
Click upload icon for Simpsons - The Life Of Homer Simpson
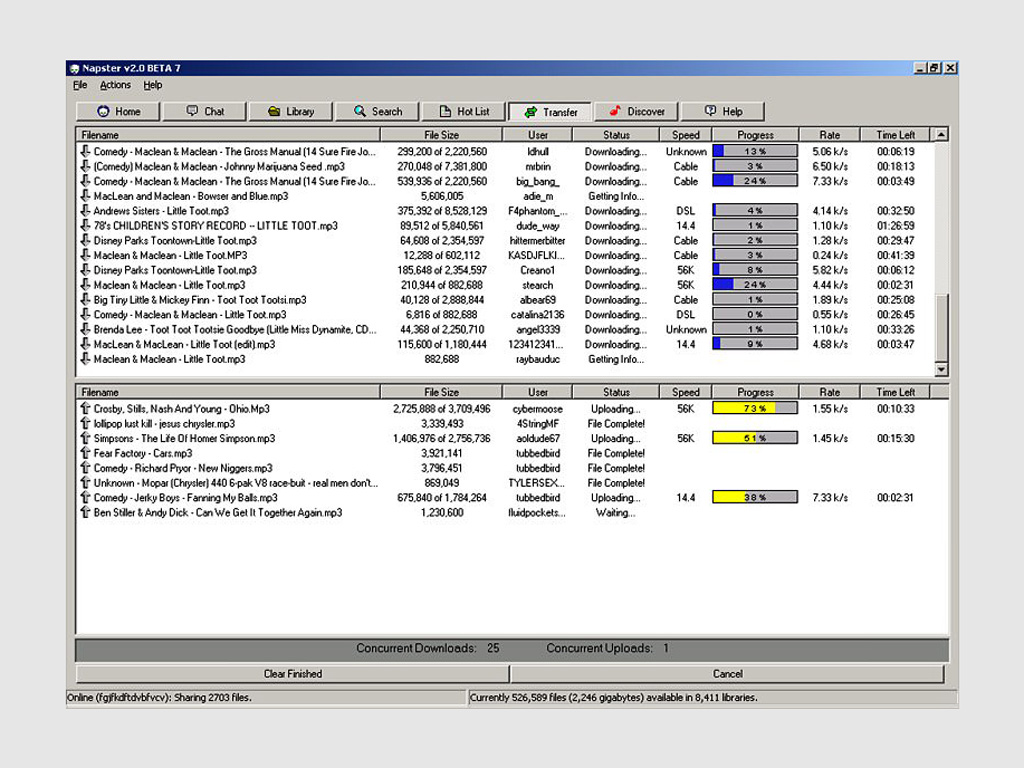pyautogui.click(x=85, y=438)
